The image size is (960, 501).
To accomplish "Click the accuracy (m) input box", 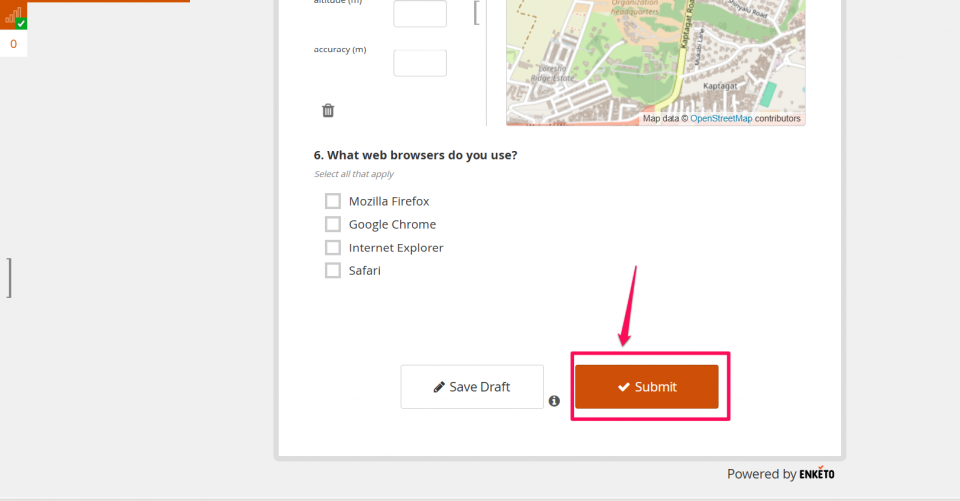I will click(x=420, y=63).
